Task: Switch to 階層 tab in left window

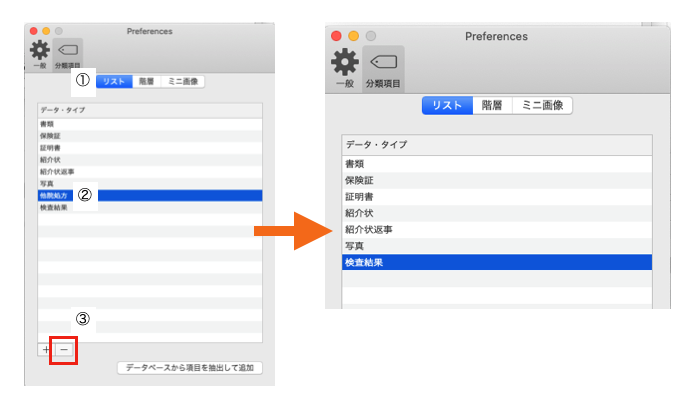Action: (145, 82)
